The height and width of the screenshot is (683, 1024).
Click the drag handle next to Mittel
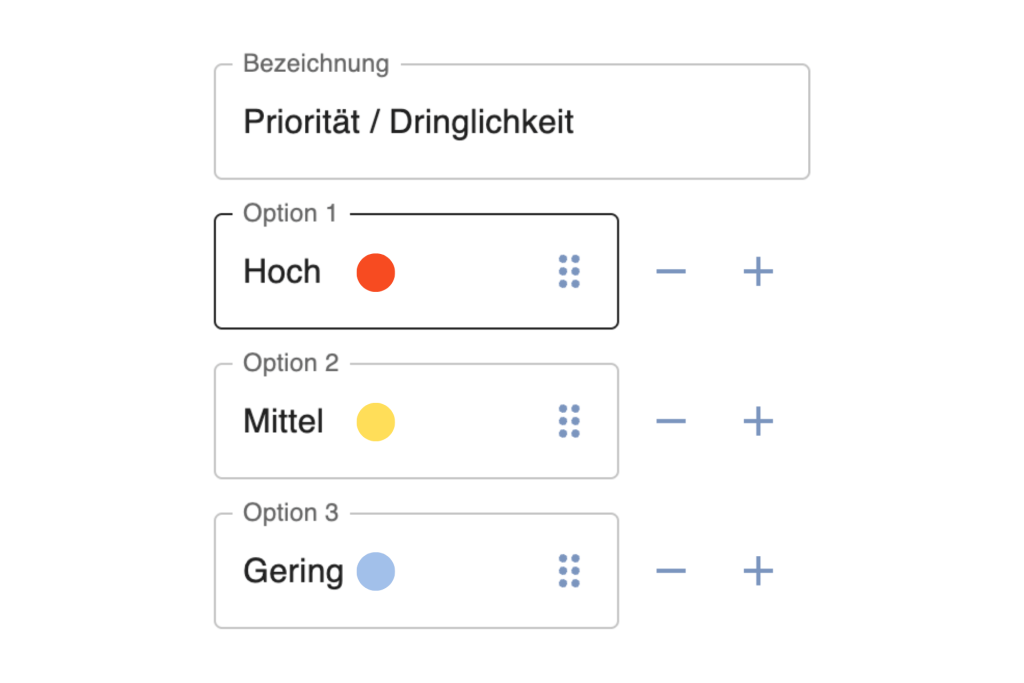point(570,421)
